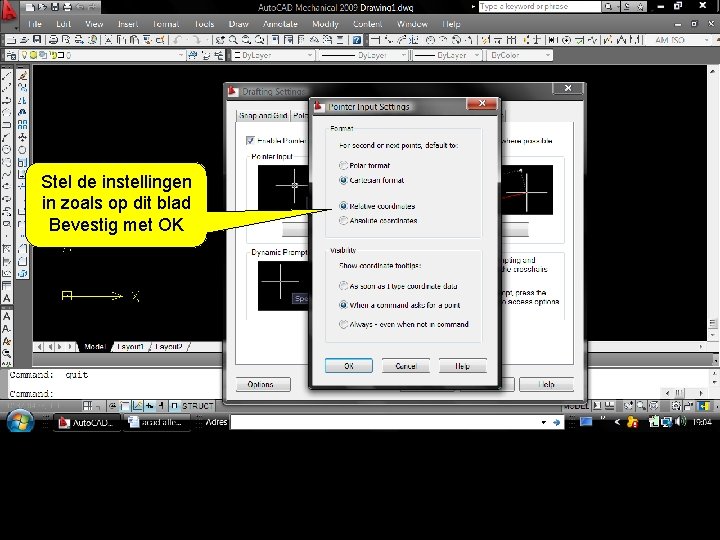The image size is (720, 540).
Task: Click the volume speaker tray icon
Action: (x=681, y=421)
